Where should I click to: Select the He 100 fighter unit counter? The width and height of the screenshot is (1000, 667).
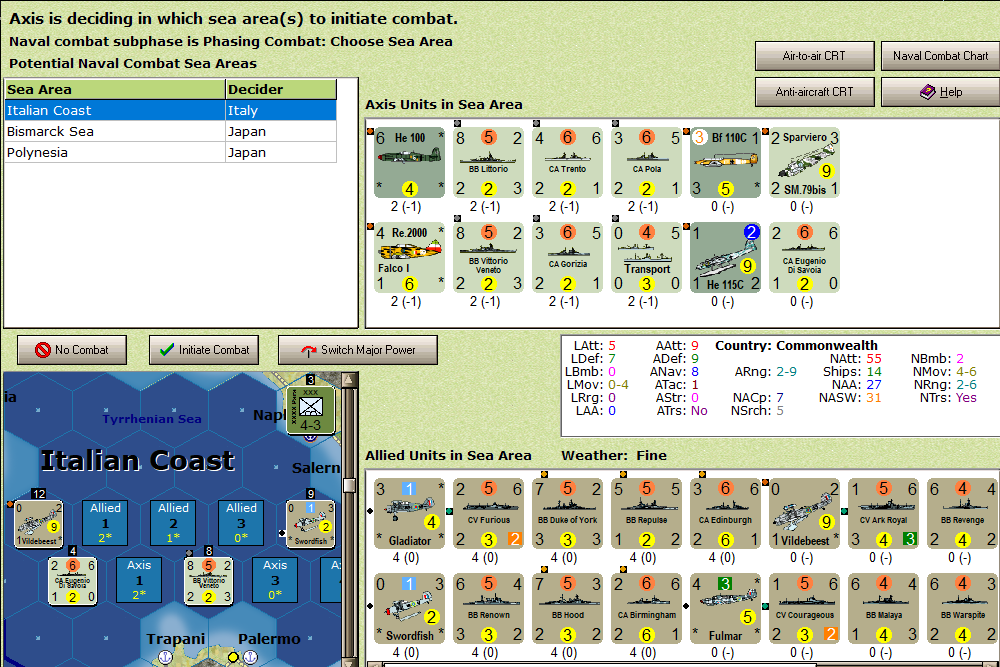click(x=409, y=163)
